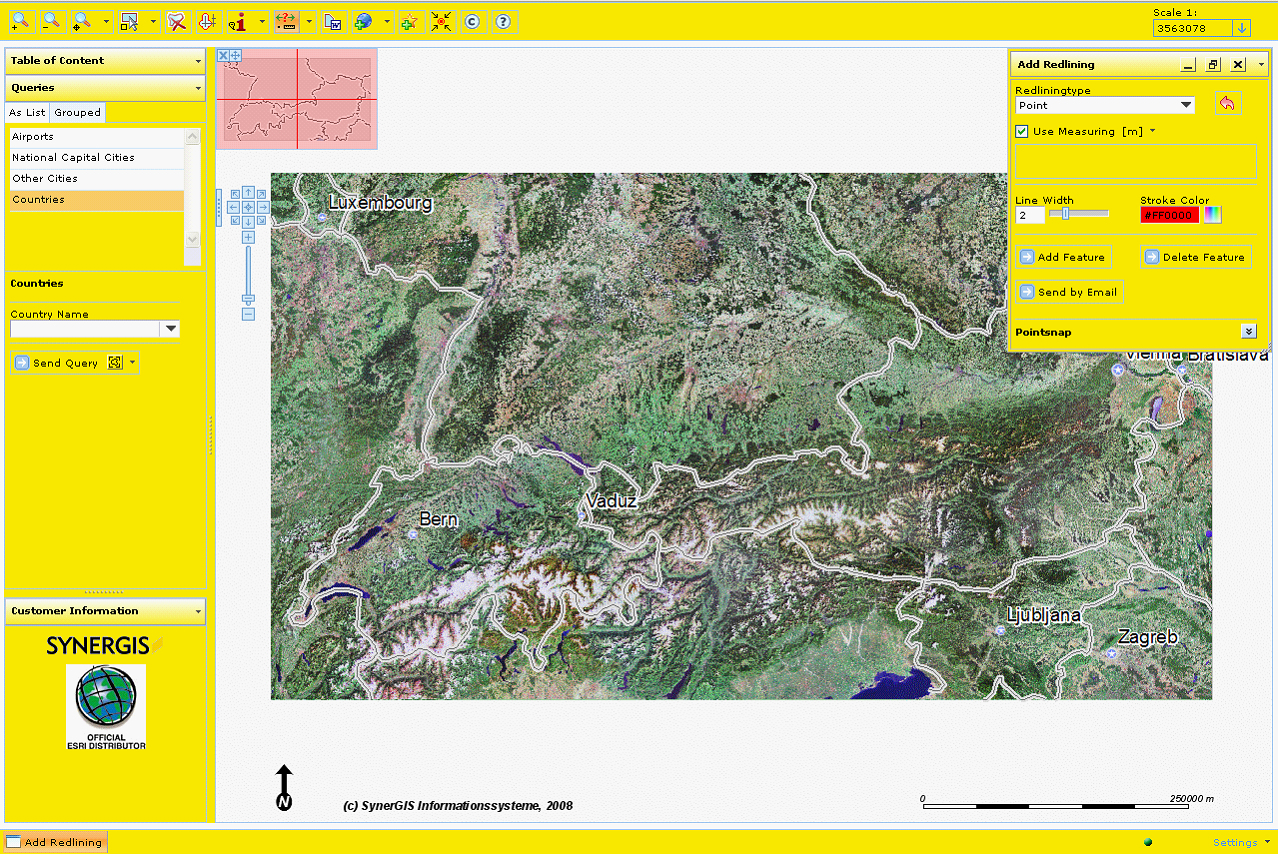Activate the Identify tool
Image resolution: width=1278 pixels, height=854 pixels.
(x=240, y=21)
